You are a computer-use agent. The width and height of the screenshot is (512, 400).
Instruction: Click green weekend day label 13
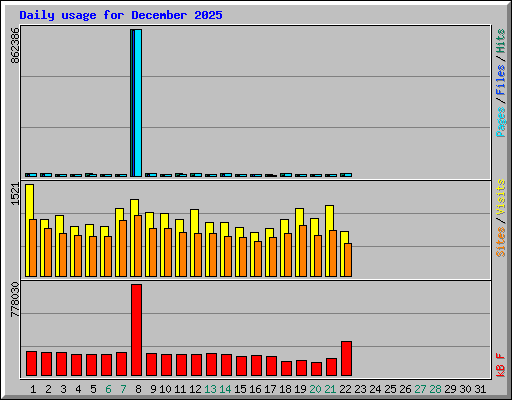click(x=210, y=389)
